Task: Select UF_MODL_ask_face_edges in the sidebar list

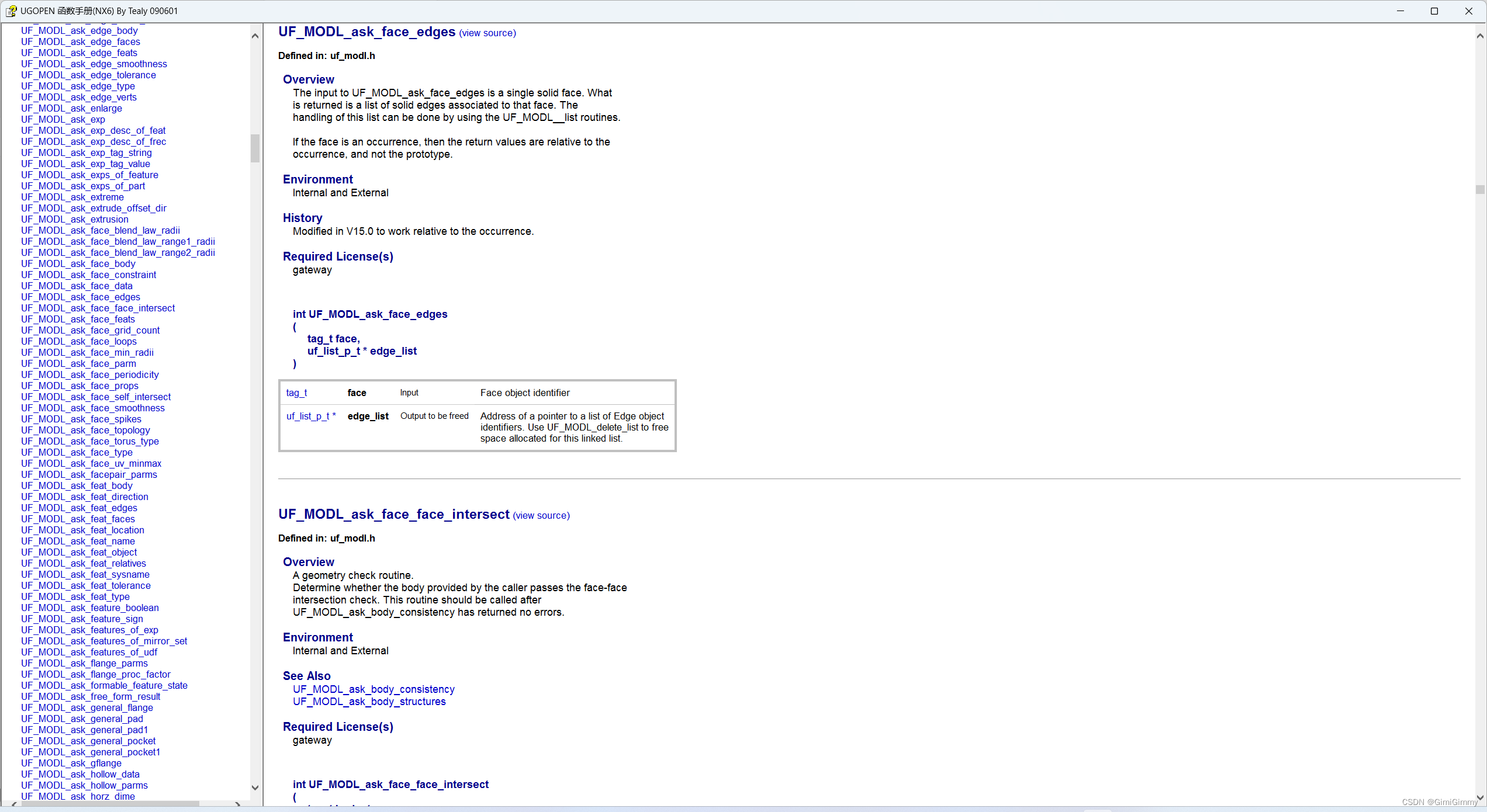Action: tap(81, 297)
